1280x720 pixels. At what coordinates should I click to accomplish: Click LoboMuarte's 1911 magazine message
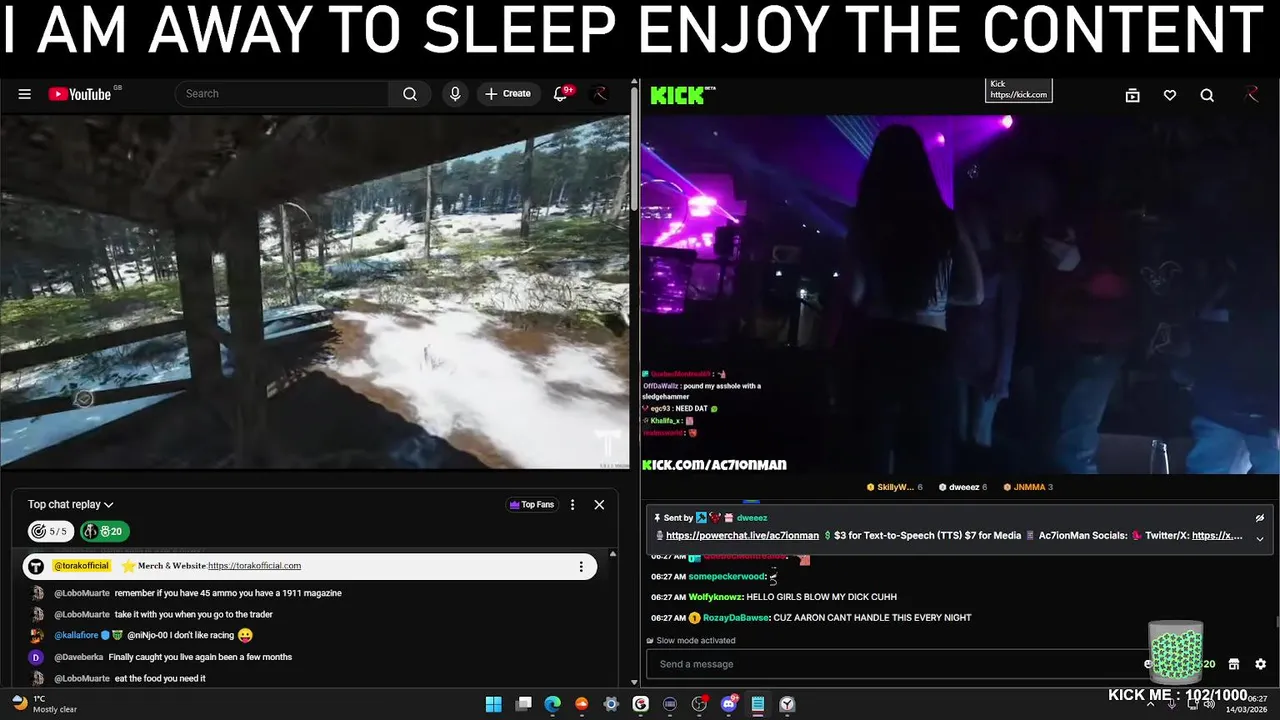point(228,593)
